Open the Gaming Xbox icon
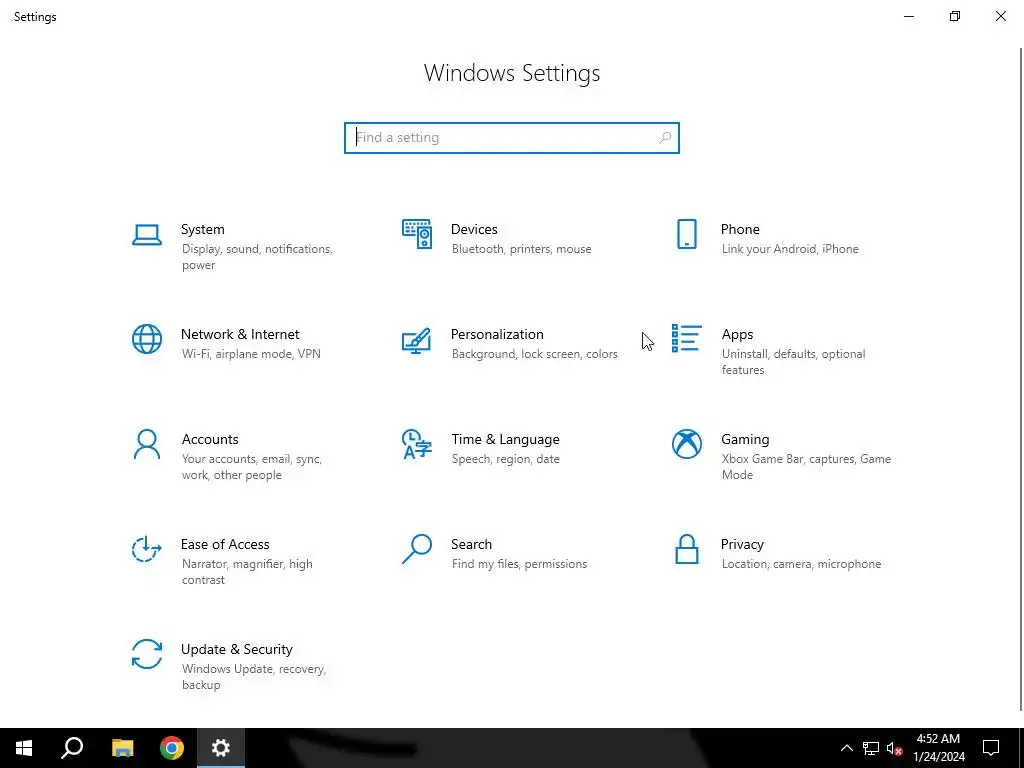This screenshot has width=1024, height=768. pyautogui.click(x=686, y=444)
